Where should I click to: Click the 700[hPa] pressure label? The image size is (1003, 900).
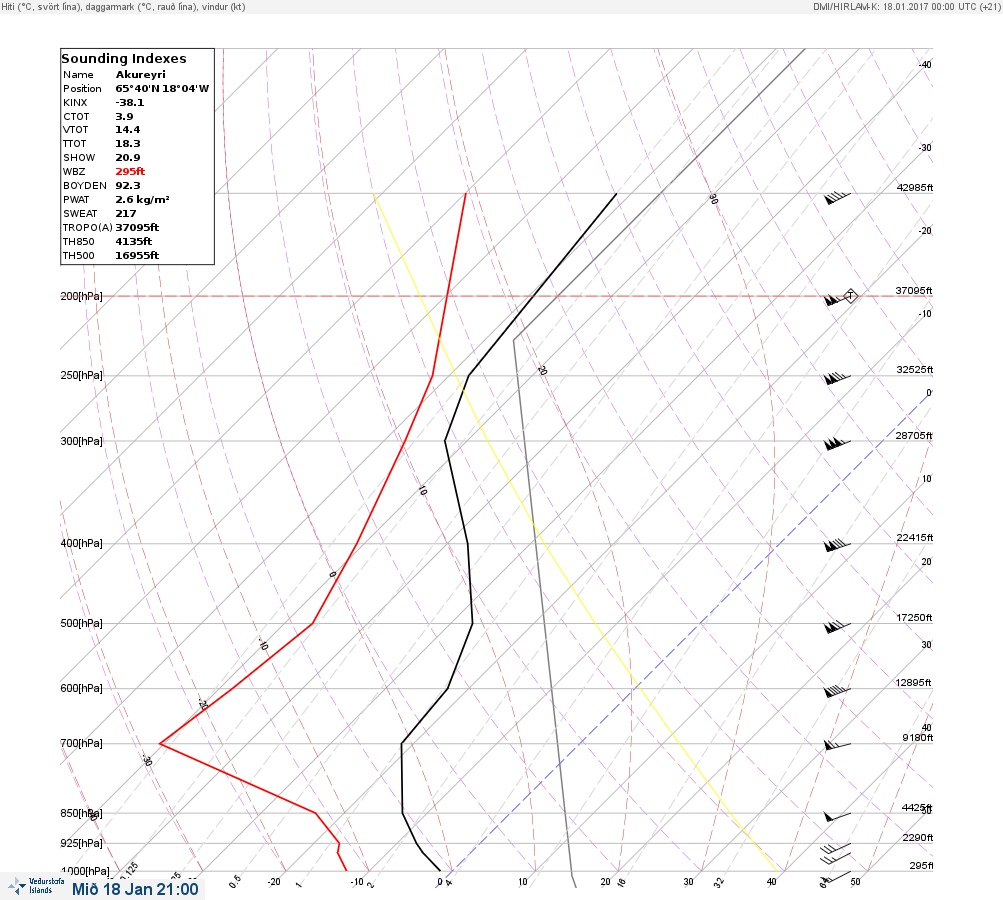click(81, 743)
